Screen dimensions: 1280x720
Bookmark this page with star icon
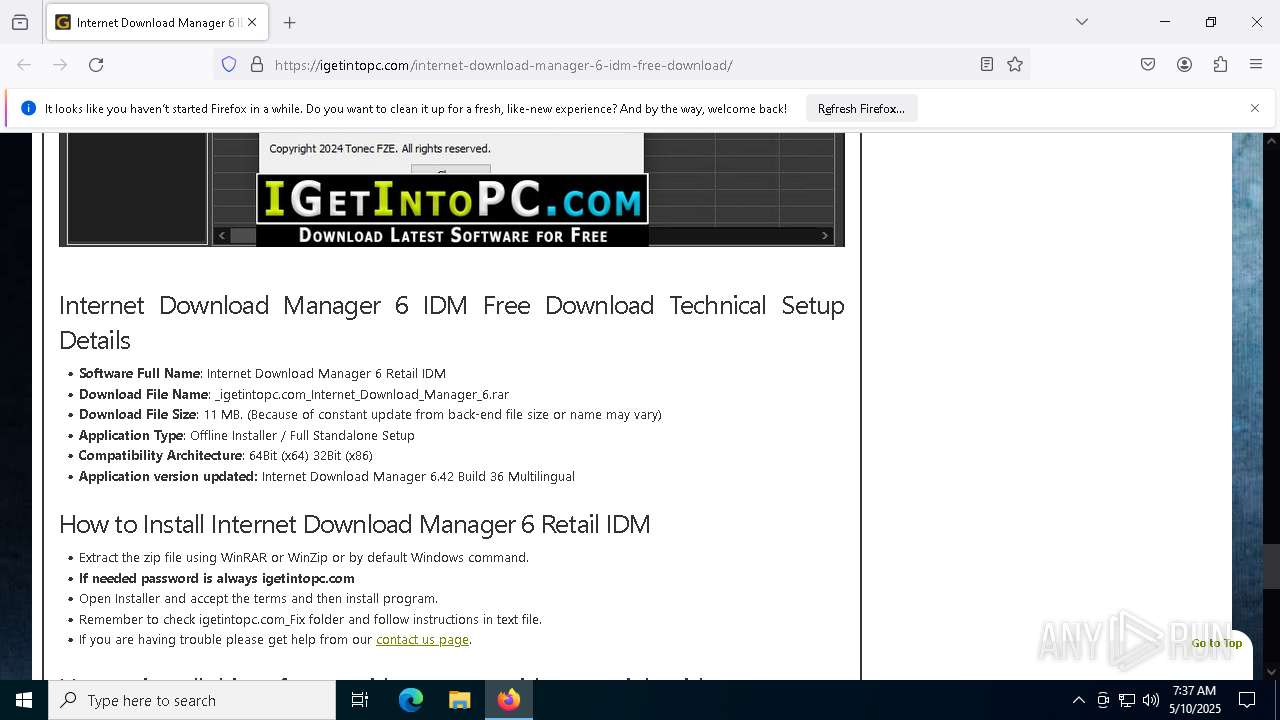point(1015,65)
